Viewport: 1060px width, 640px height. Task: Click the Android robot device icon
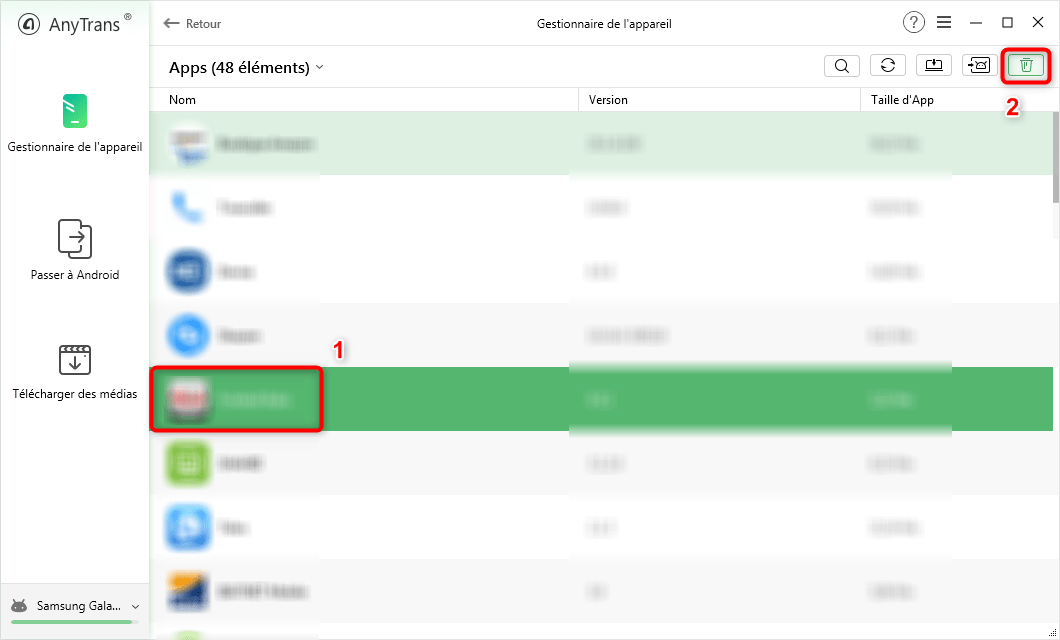pos(20,606)
